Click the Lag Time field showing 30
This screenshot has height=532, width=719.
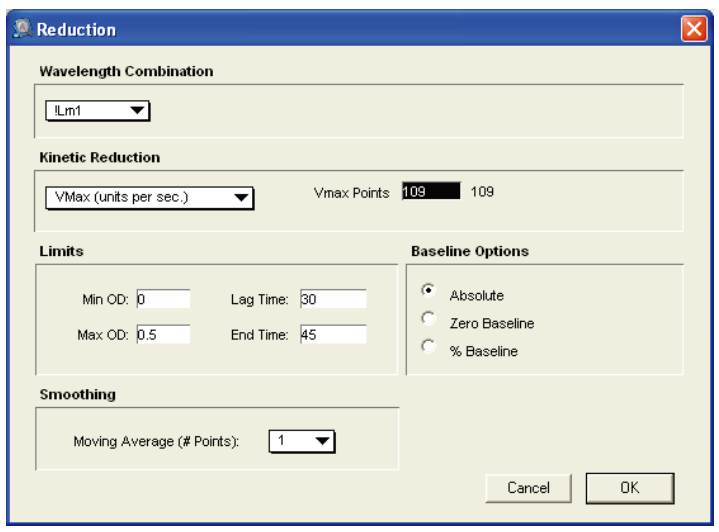[333, 299]
